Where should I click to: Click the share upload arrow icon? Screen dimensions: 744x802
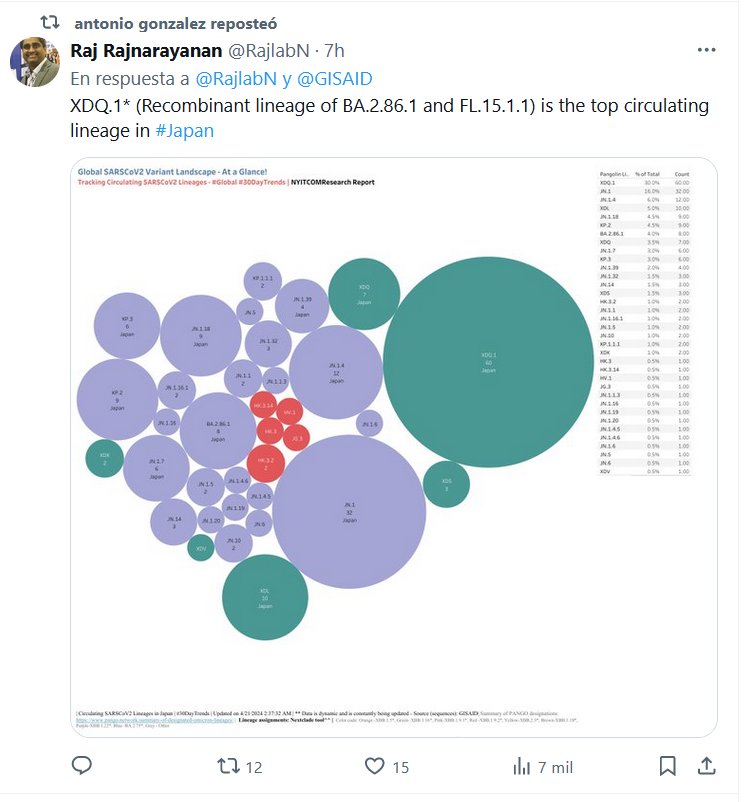click(706, 766)
